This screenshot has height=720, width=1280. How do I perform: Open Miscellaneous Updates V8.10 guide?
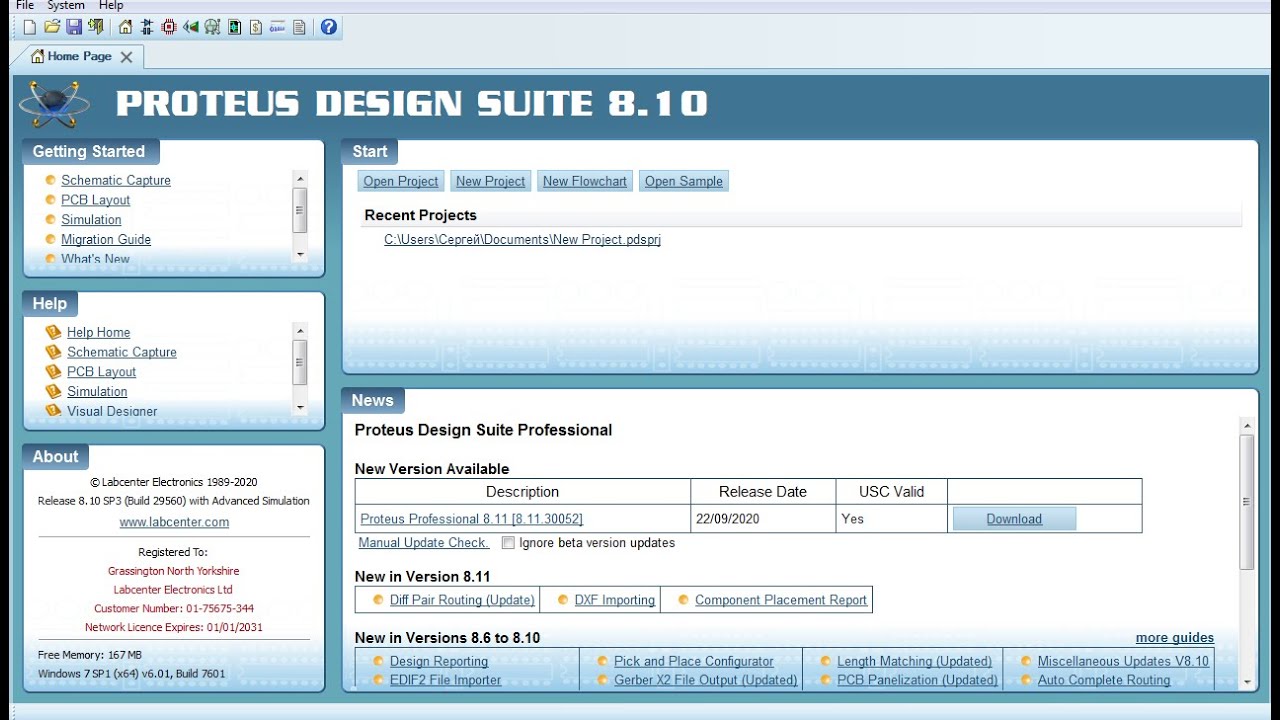coord(1123,661)
